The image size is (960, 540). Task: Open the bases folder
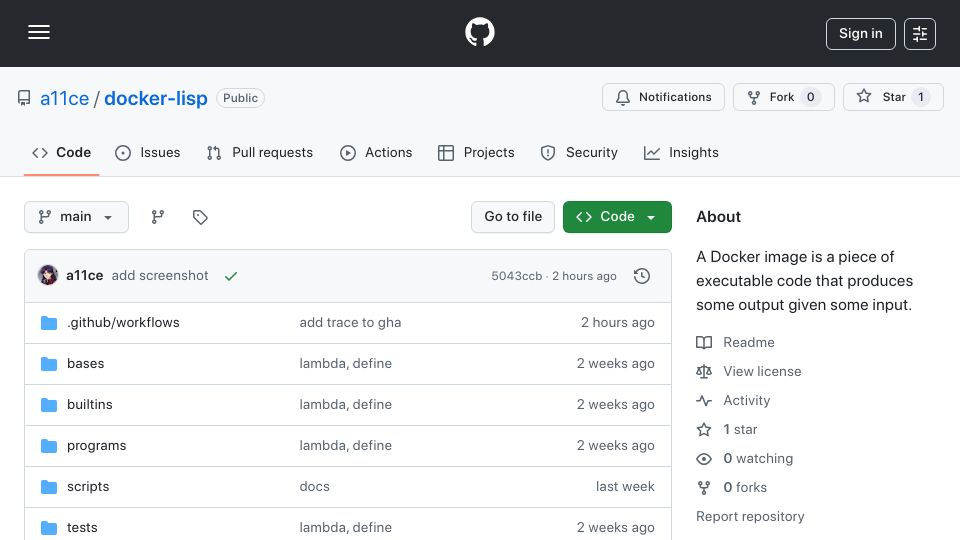pyautogui.click(x=86, y=364)
